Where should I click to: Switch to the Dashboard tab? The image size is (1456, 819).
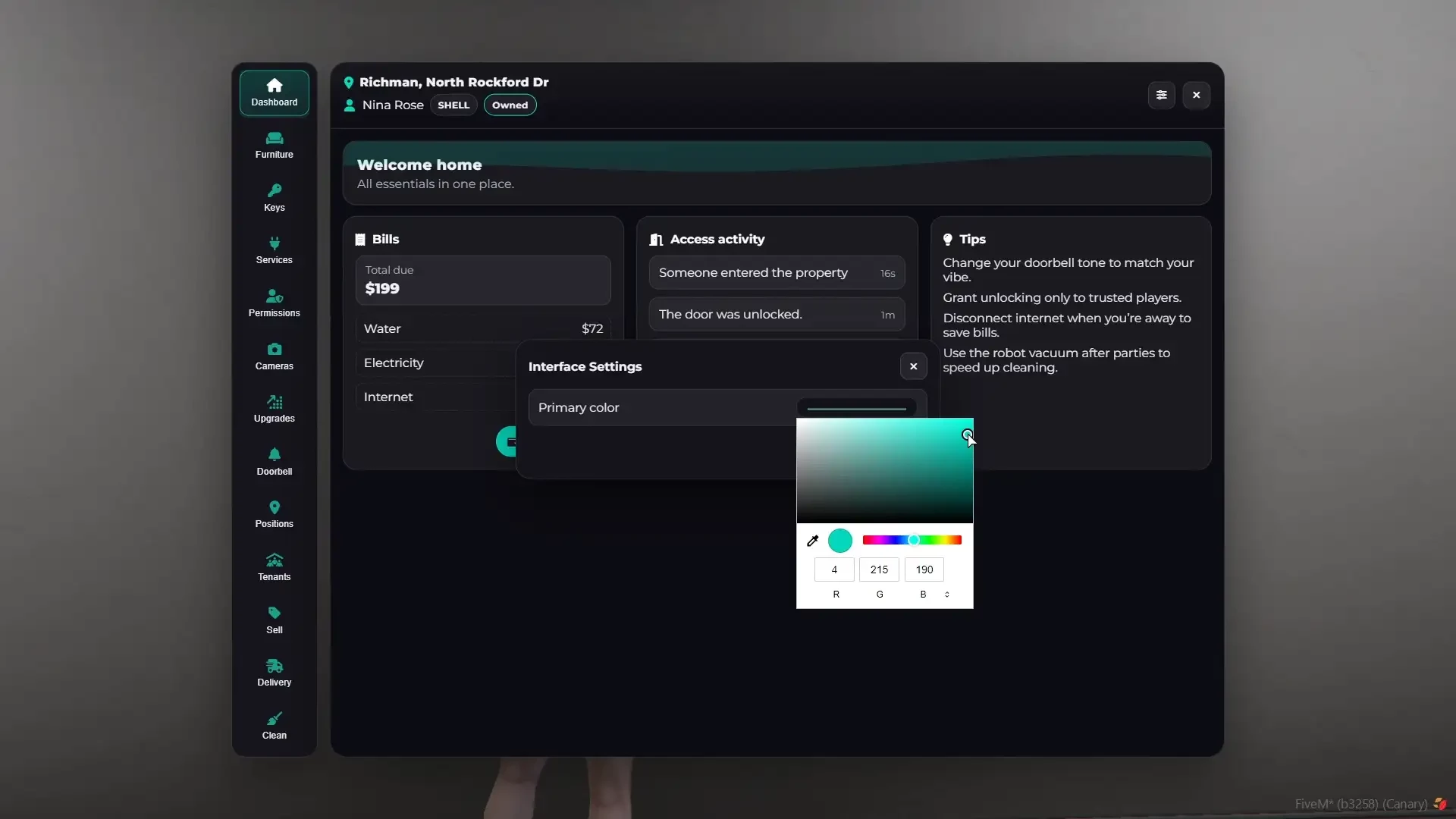tap(274, 93)
